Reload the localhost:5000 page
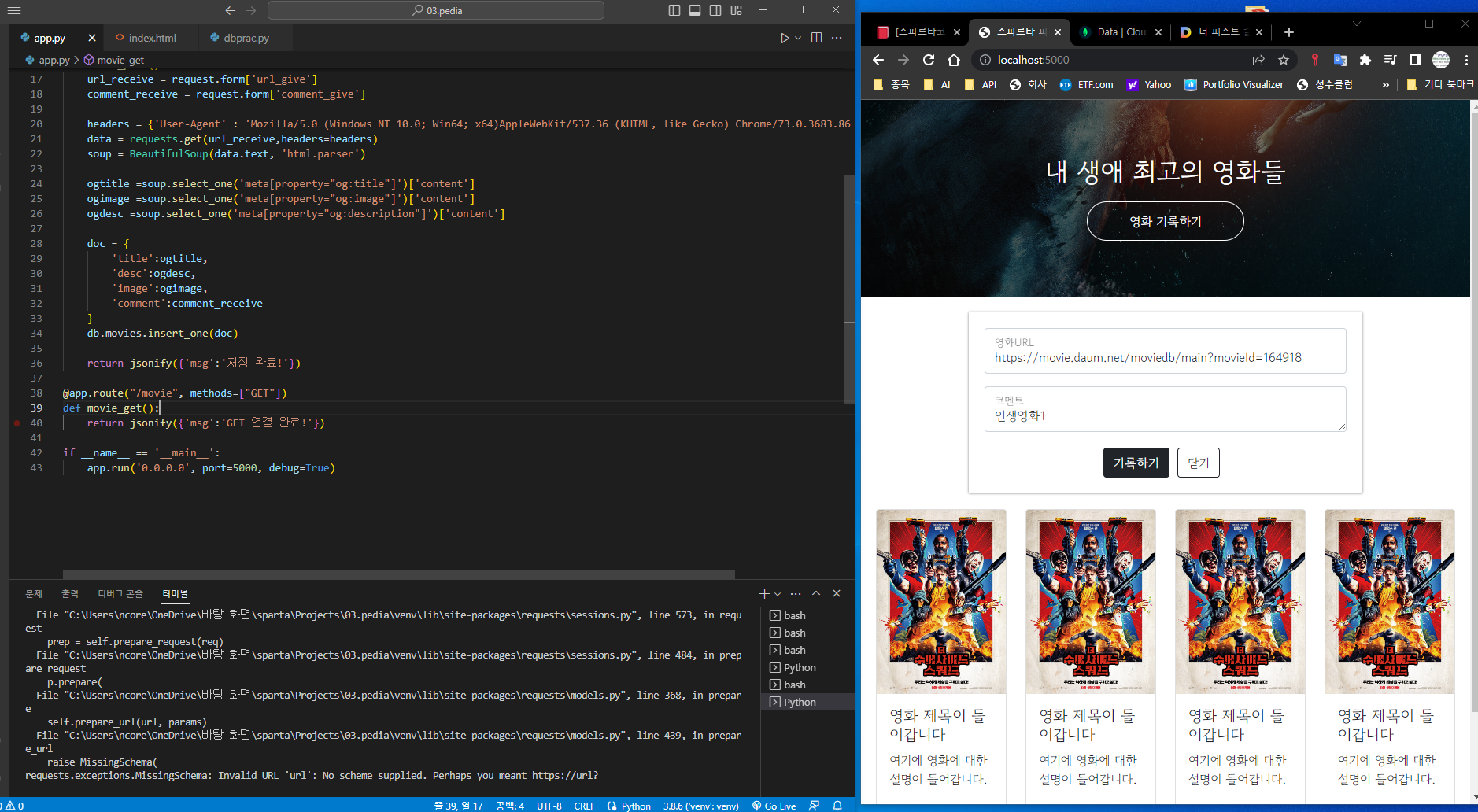The image size is (1478, 812). pyautogui.click(x=929, y=60)
